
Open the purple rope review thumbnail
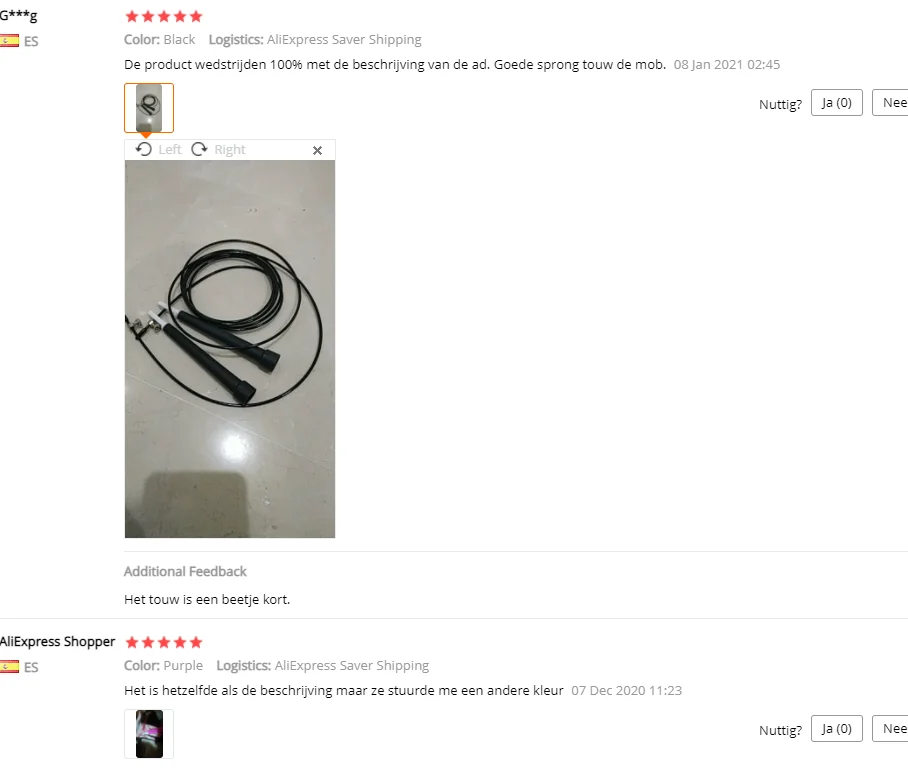149,734
